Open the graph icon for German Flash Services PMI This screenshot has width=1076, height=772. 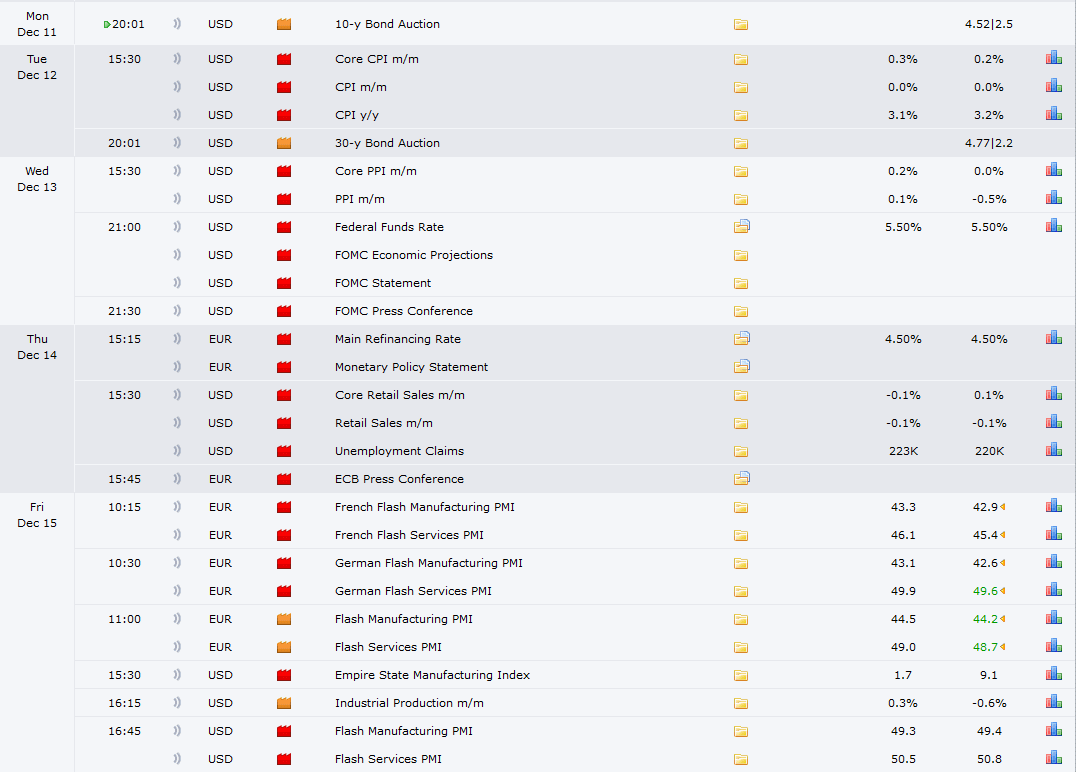(1053, 591)
